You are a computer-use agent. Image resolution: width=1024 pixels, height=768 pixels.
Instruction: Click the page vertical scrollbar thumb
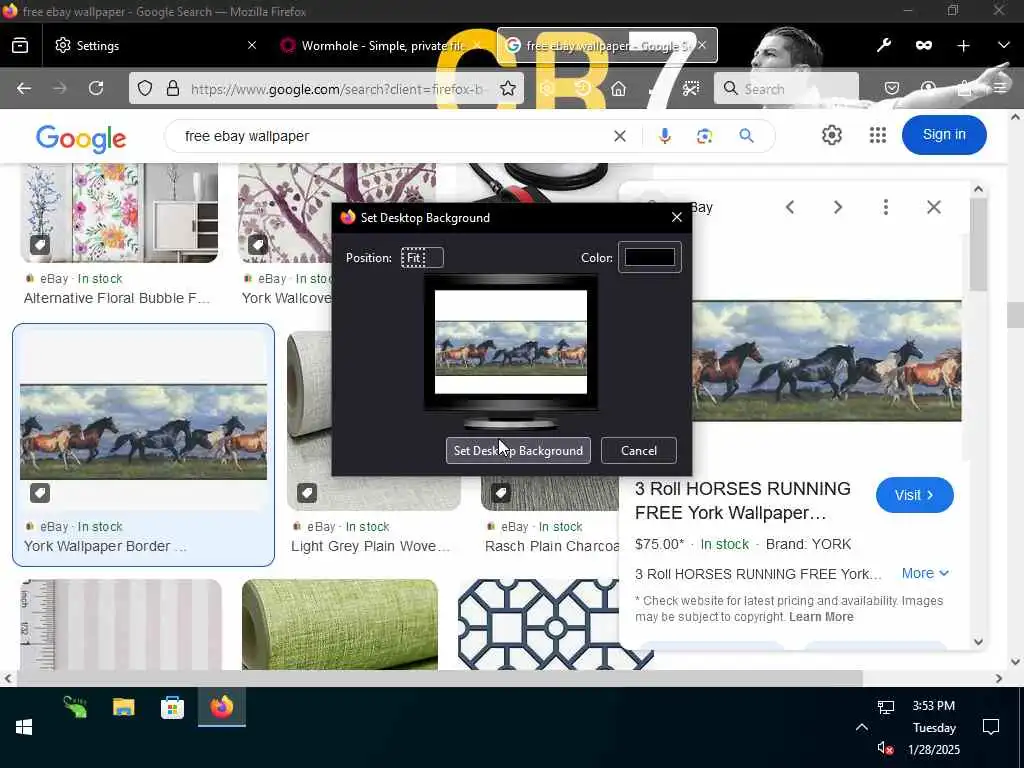(x=1015, y=315)
